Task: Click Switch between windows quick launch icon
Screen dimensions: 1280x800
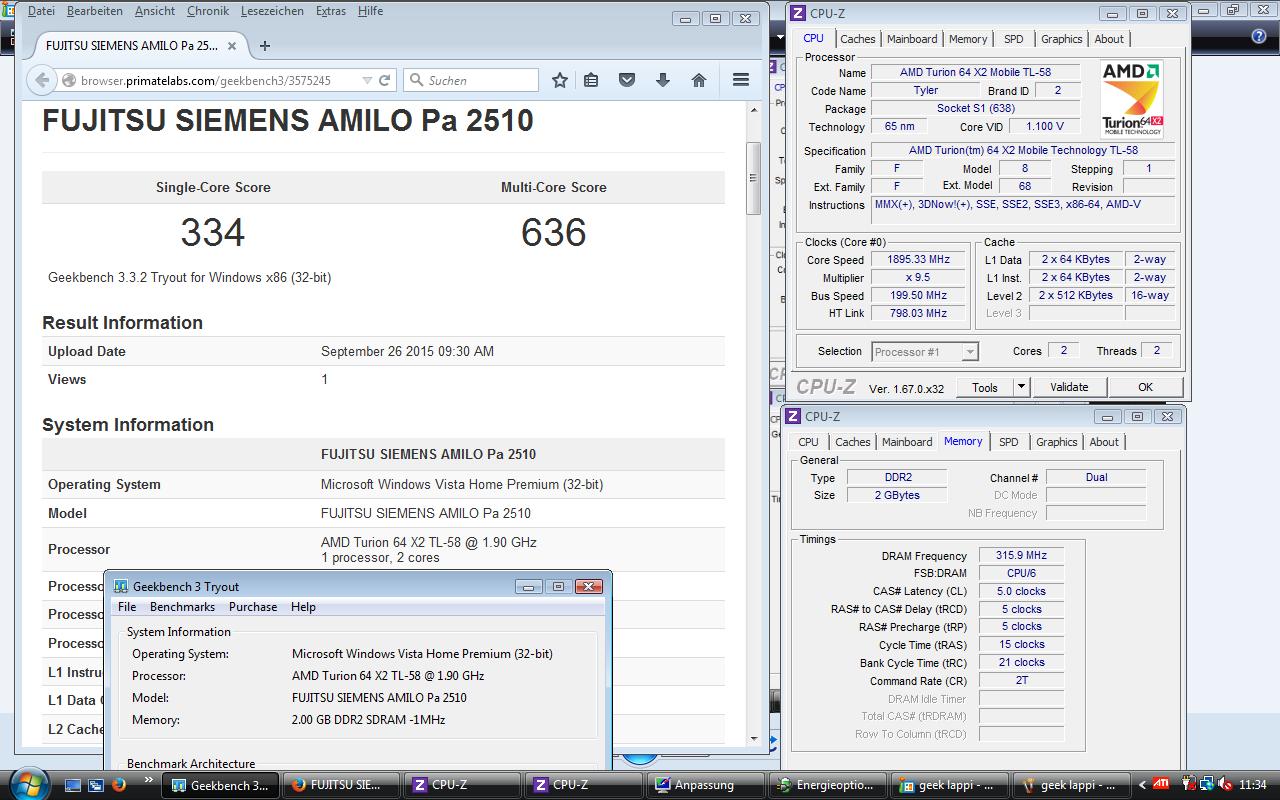Action: (x=96, y=785)
